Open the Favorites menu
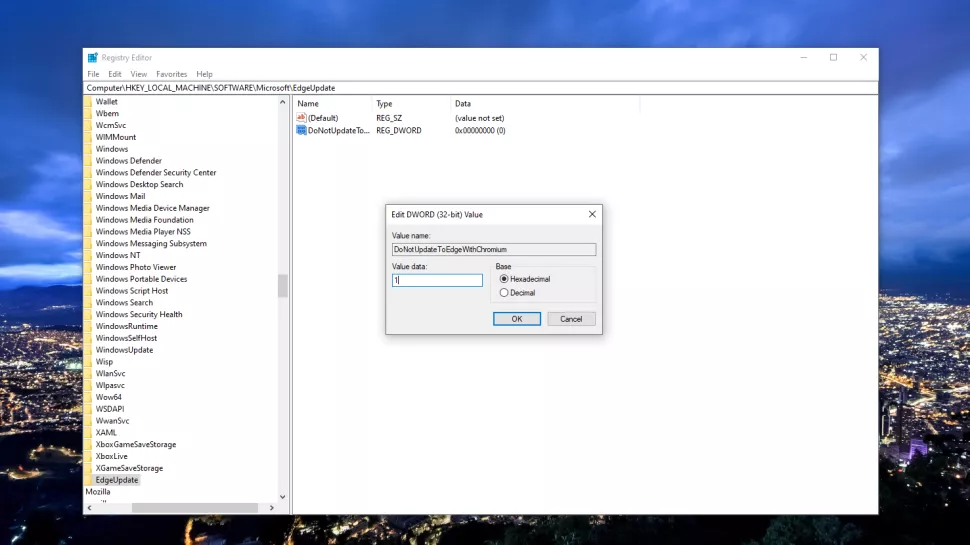Image resolution: width=970 pixels, height=545 pixels. pos(171,74)
